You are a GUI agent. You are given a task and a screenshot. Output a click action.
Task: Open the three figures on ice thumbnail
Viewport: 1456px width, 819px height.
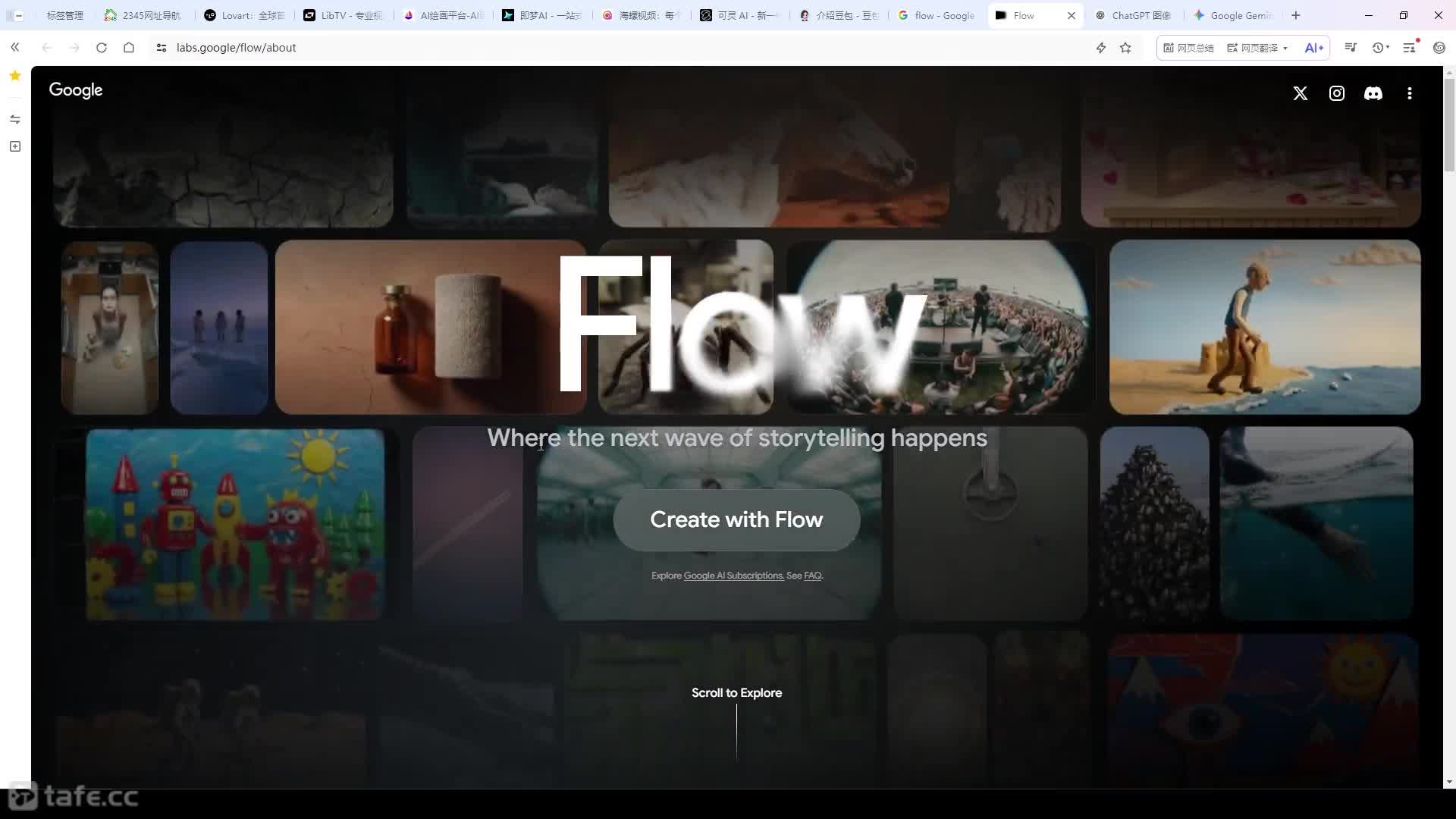(219, 327)
